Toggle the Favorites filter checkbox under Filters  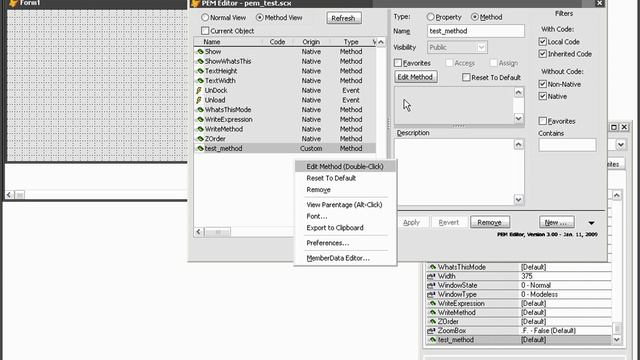click(542, 121)
